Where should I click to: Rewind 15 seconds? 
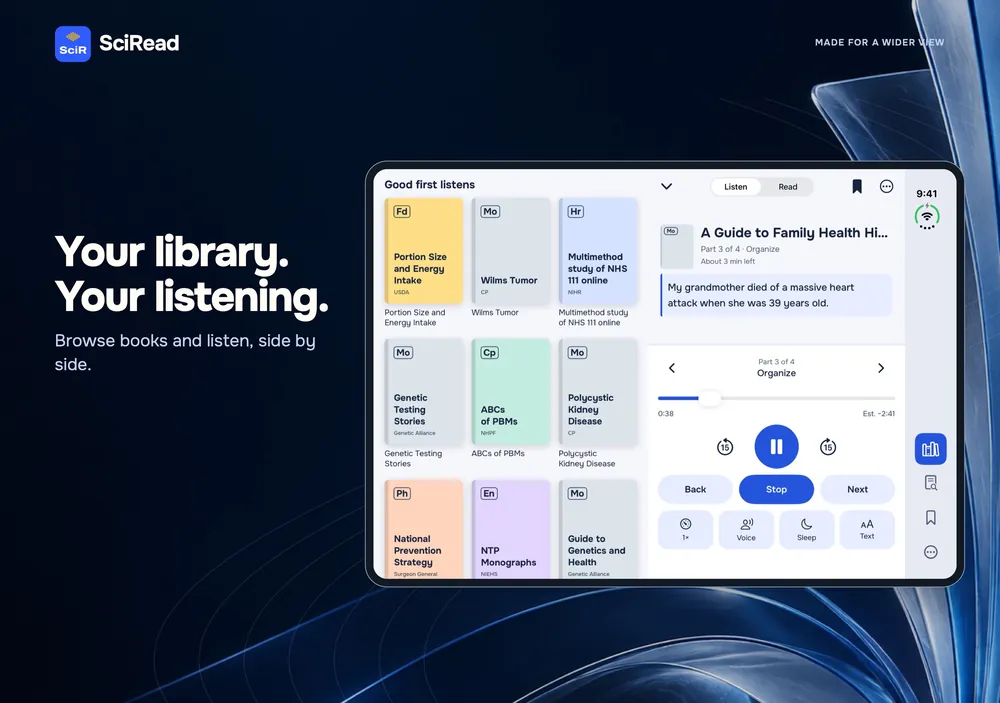[724, 447]
